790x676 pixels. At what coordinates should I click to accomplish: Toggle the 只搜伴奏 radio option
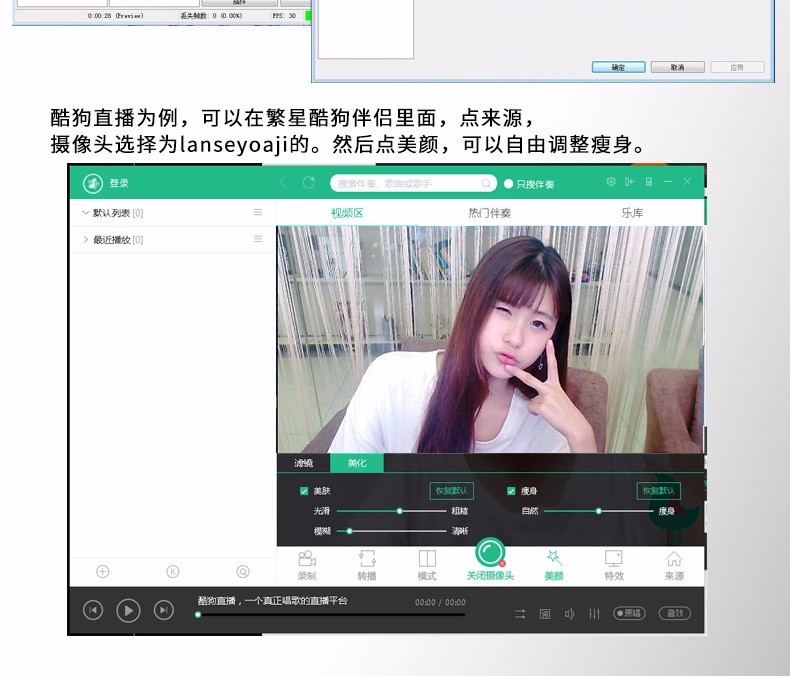508,184
